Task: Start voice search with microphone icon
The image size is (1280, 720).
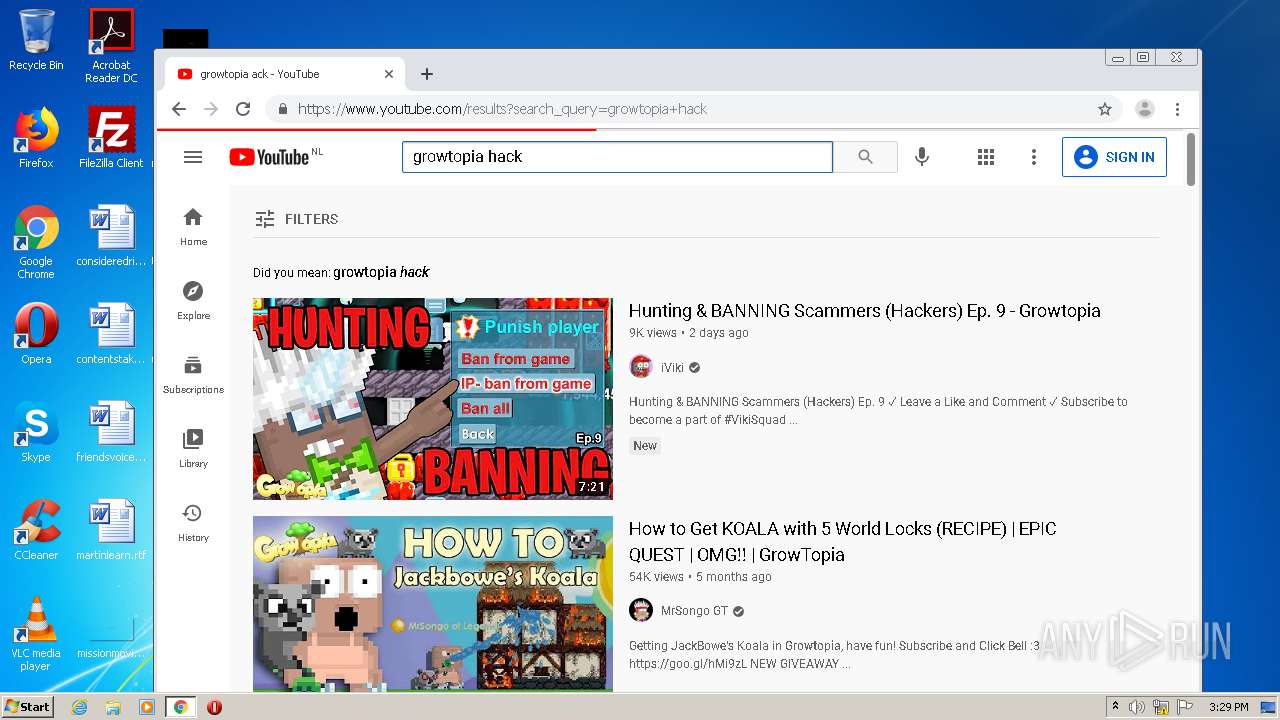Action: pos(922,157)
